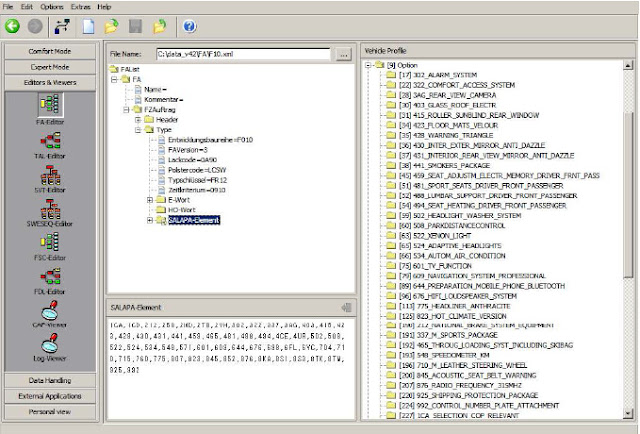
Task: Click folder icon of 601_TV_FUNCTION
Action: [x=391, y=266]
